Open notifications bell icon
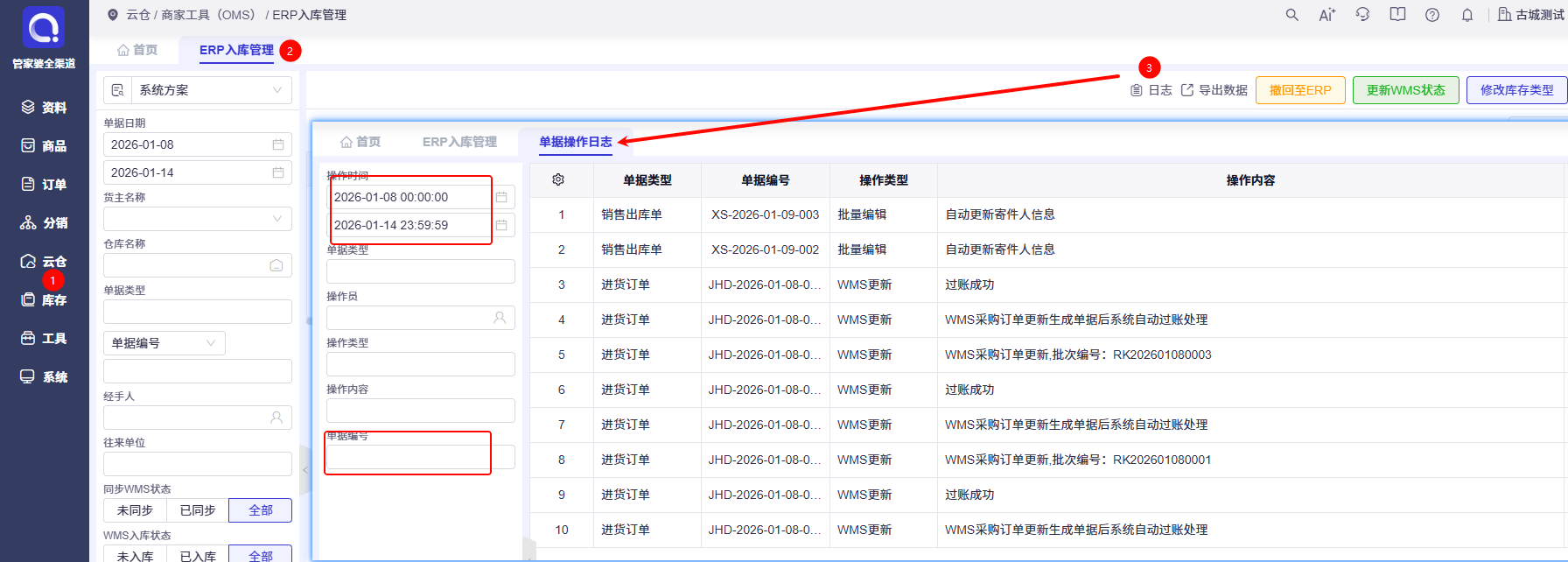The width and height of the screenshot is (1568, 562). coord(1467,15)
